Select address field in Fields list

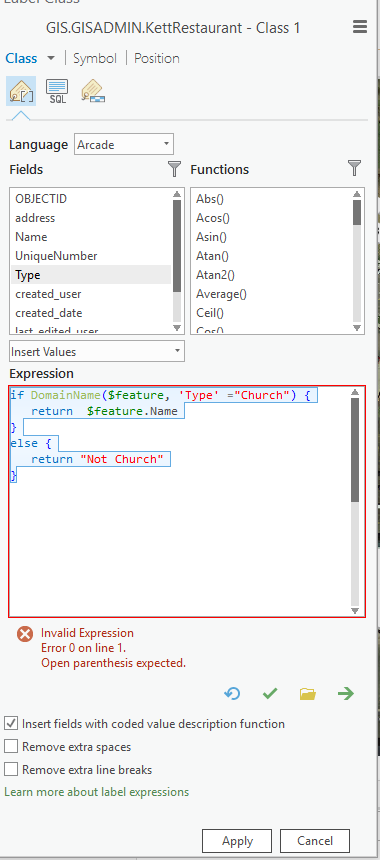click(91, 218)
